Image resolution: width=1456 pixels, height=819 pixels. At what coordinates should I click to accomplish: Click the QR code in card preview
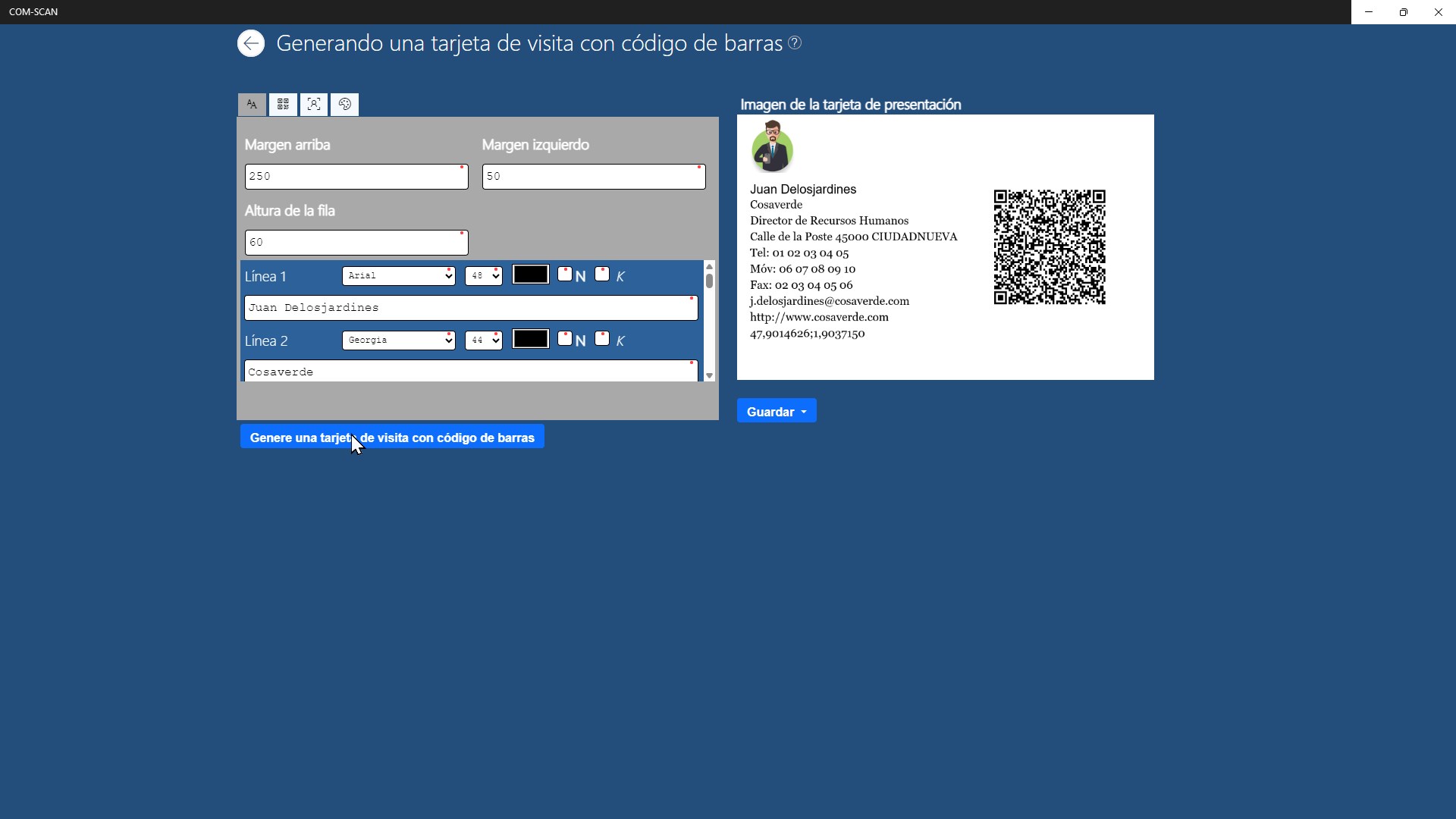click(1050, 247)
